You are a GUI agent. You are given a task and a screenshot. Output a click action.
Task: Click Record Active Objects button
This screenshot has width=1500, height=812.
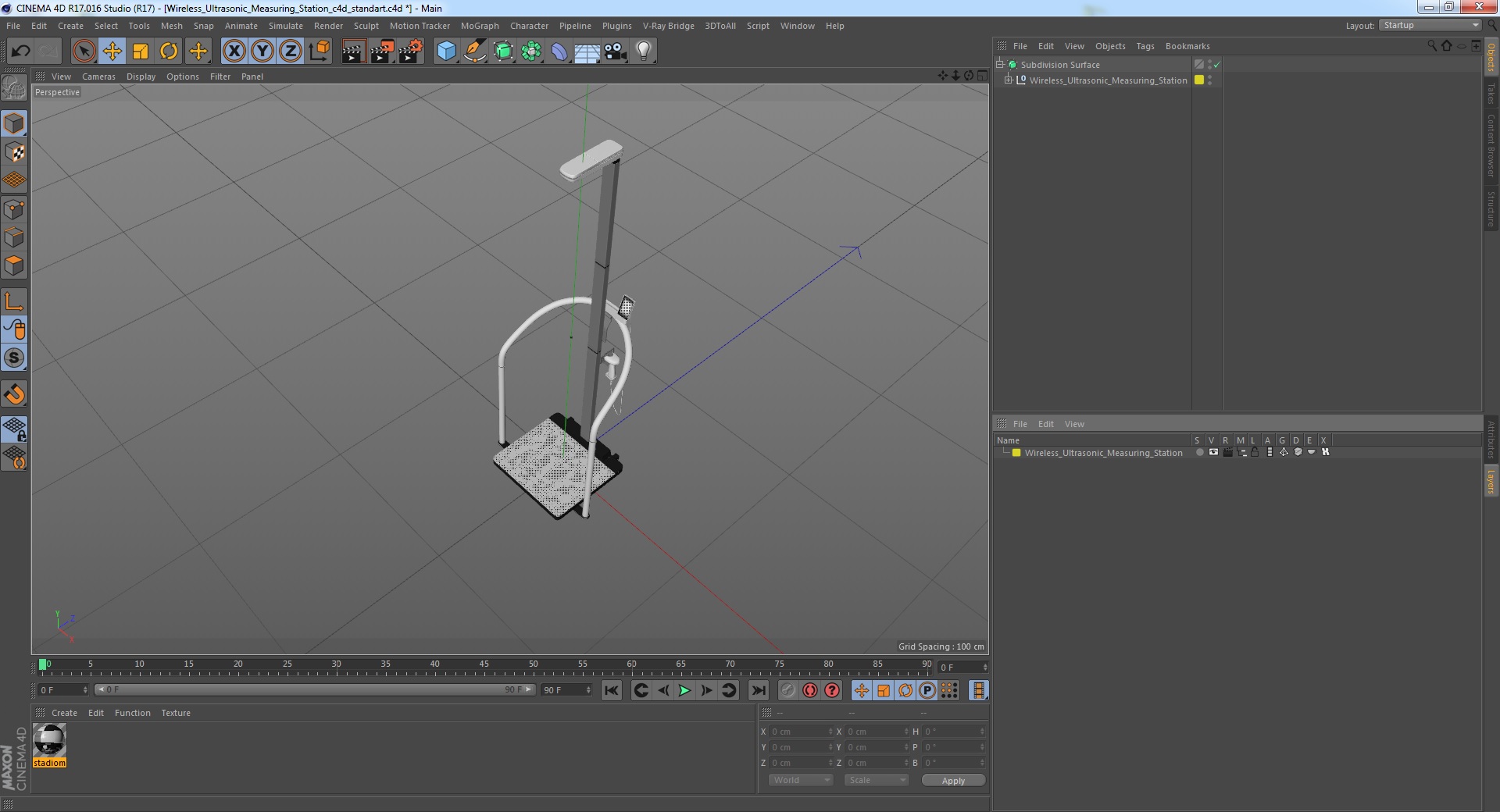pos(787,690)
